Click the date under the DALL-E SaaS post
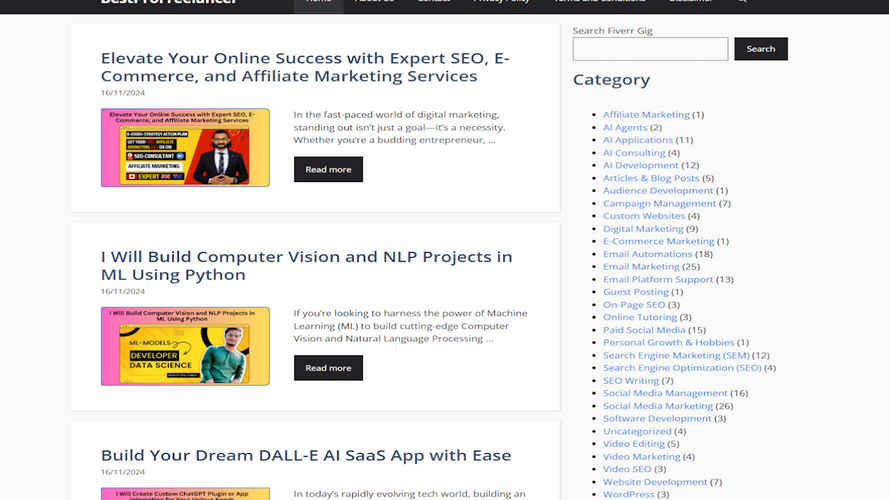Image resolution: width=889 pixels, height=500 pixels. click(123, 472)
